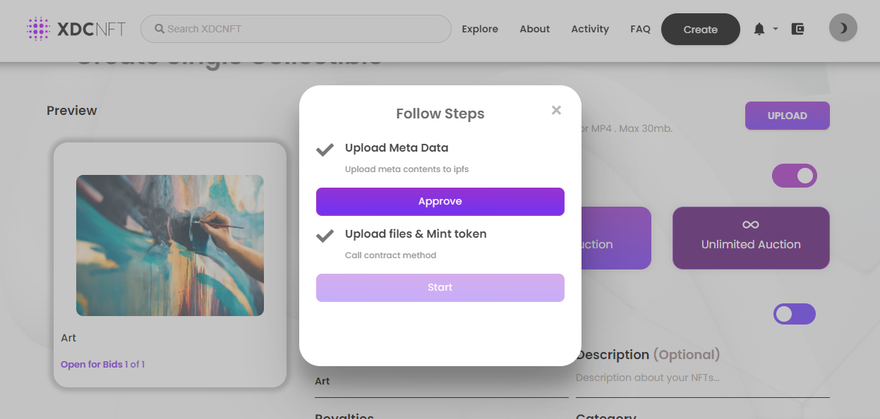Click the XDCNFT logo icon
Screen dimensions: 880x419
pos(38,29)
